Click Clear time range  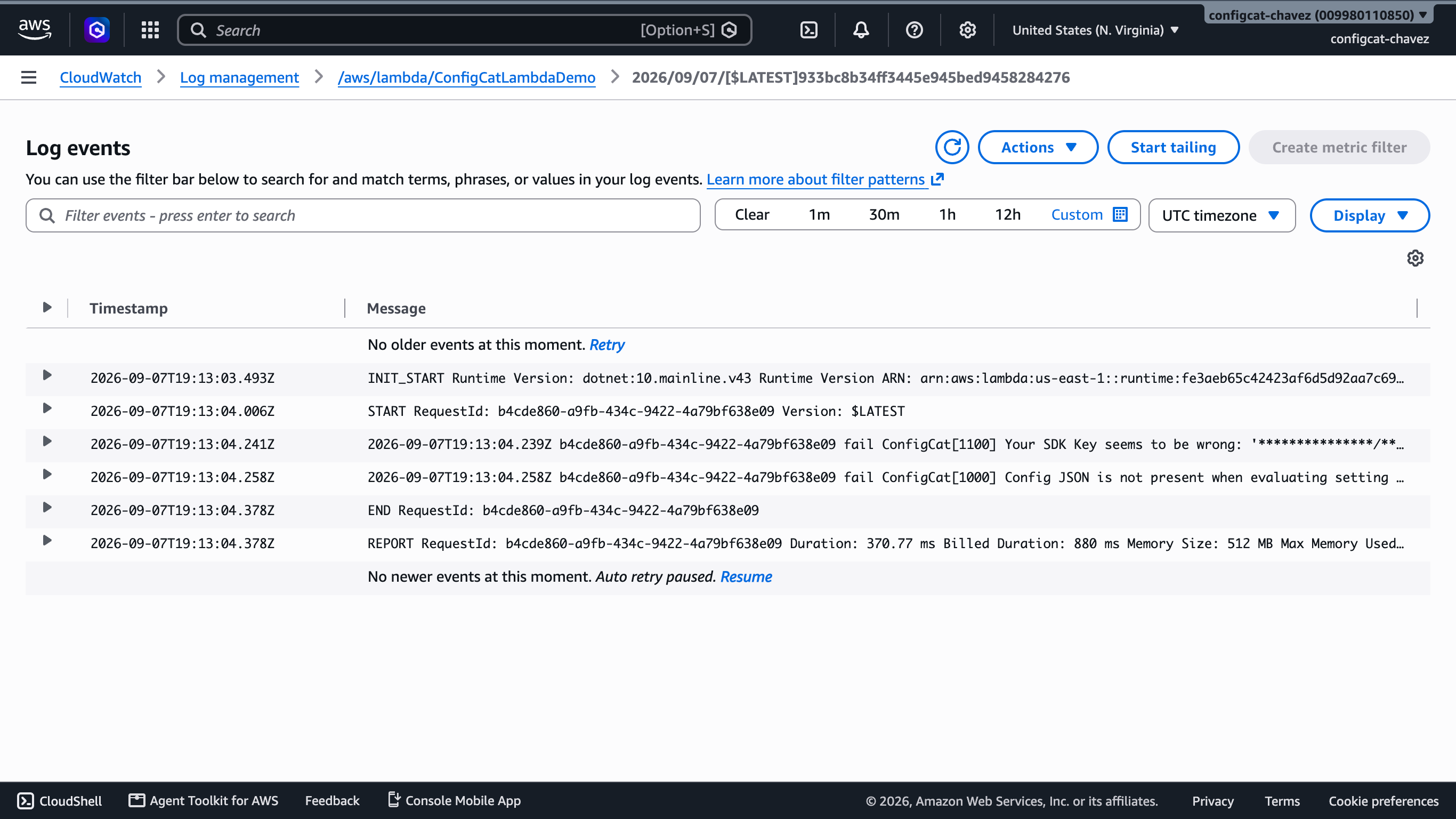[x=752, y=215]
